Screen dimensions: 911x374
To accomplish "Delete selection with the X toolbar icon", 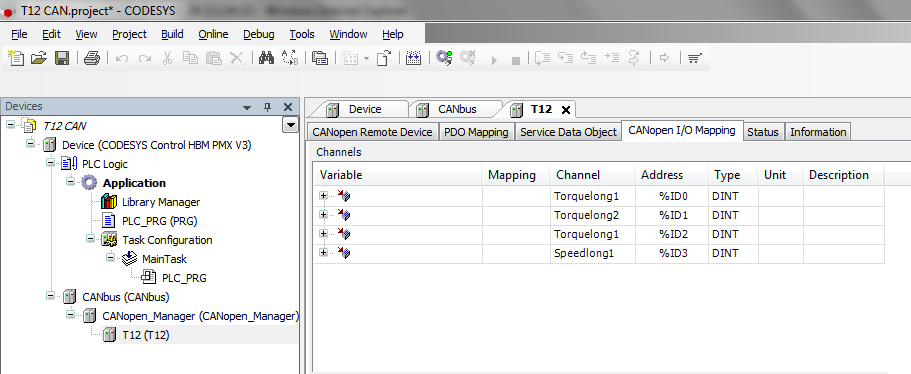I will click(236, 58).
